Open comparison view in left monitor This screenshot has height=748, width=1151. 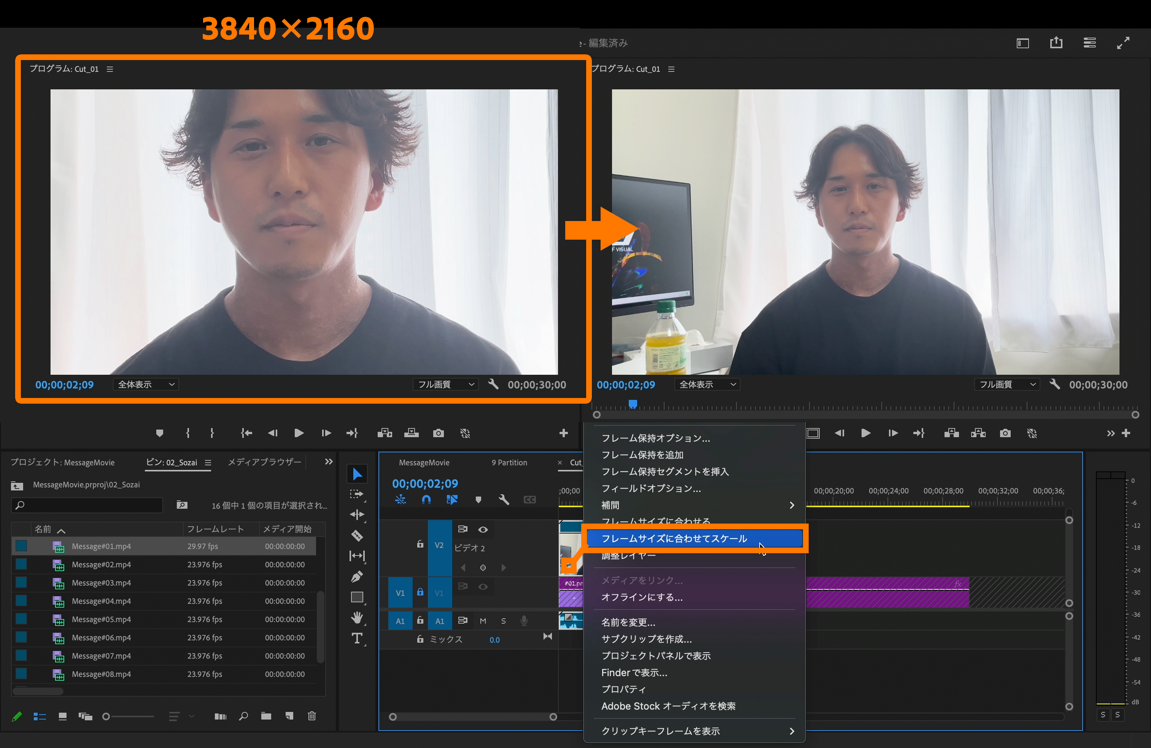pos(465,434)
